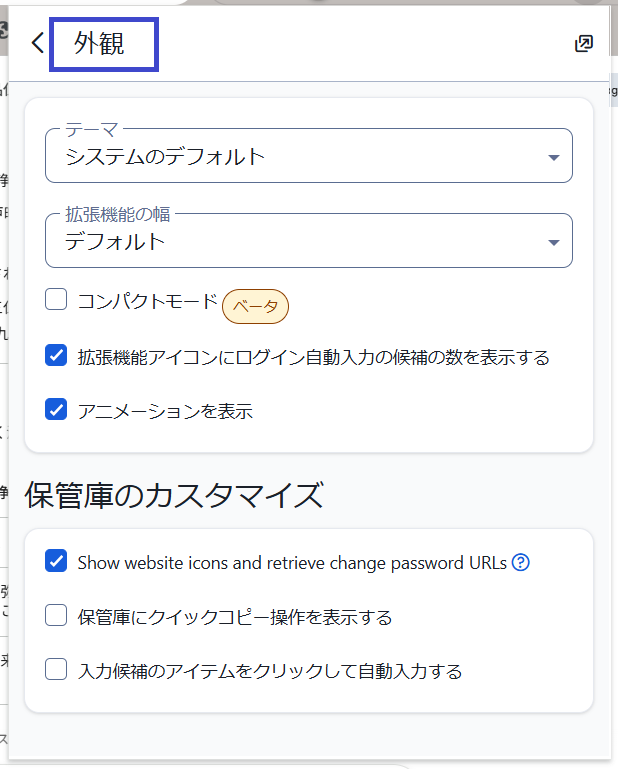618x769 pixels.
Task: Click the 入力候補のアイテムをクリックして自動入力する label
Action: click(x=270, y=671)
